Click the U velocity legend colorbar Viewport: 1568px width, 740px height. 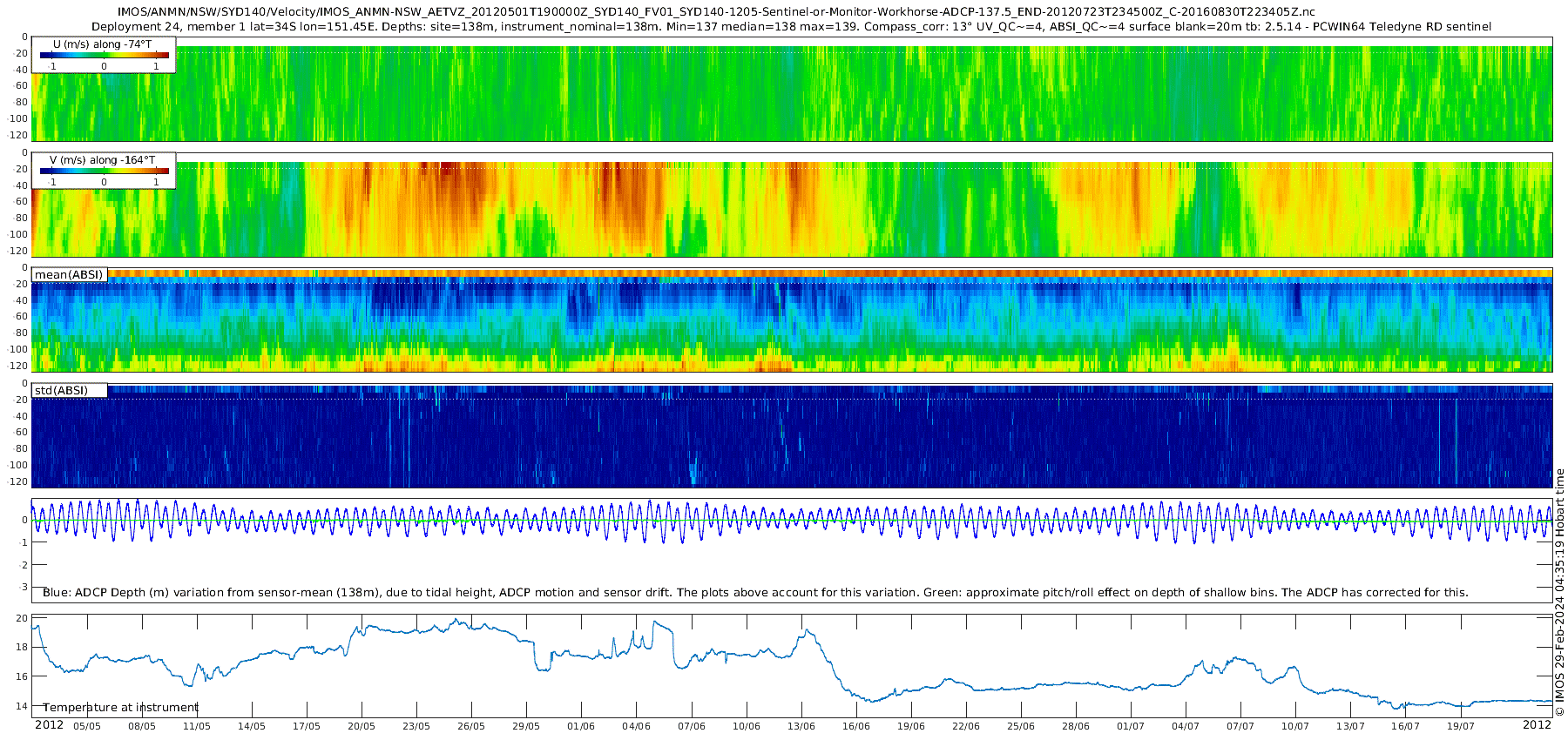105,55
